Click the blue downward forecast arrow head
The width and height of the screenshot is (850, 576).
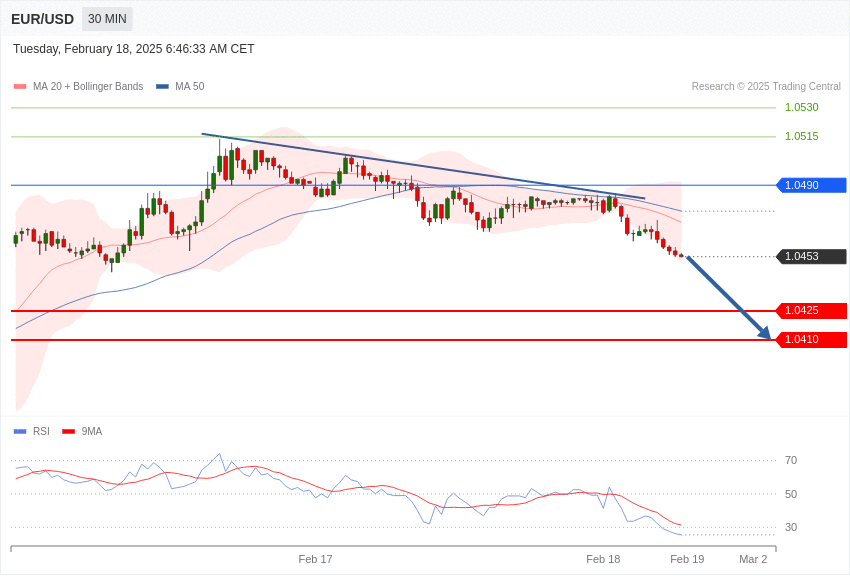[x=765, y=333]
